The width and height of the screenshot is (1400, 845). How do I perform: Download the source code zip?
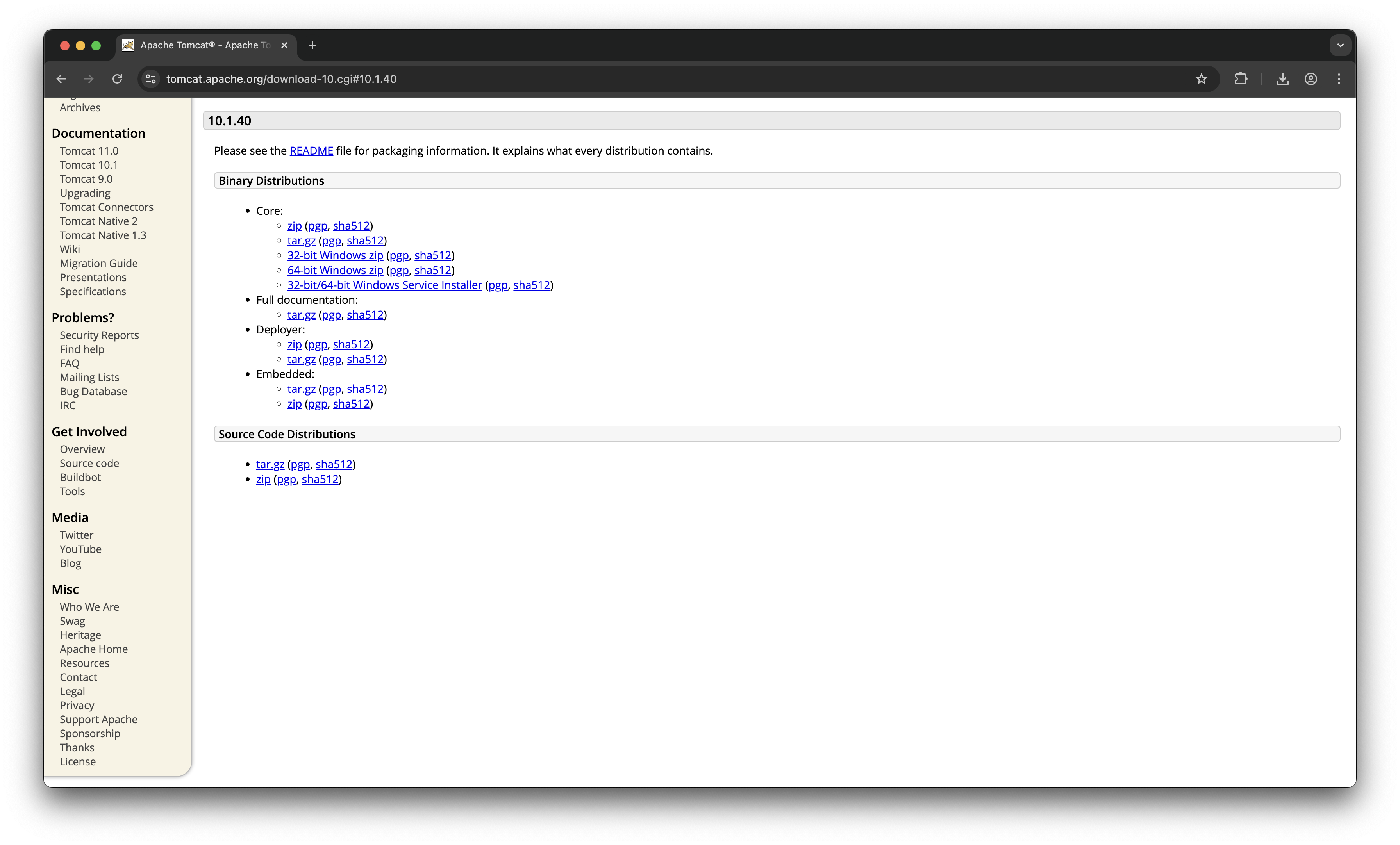point(263,479)
